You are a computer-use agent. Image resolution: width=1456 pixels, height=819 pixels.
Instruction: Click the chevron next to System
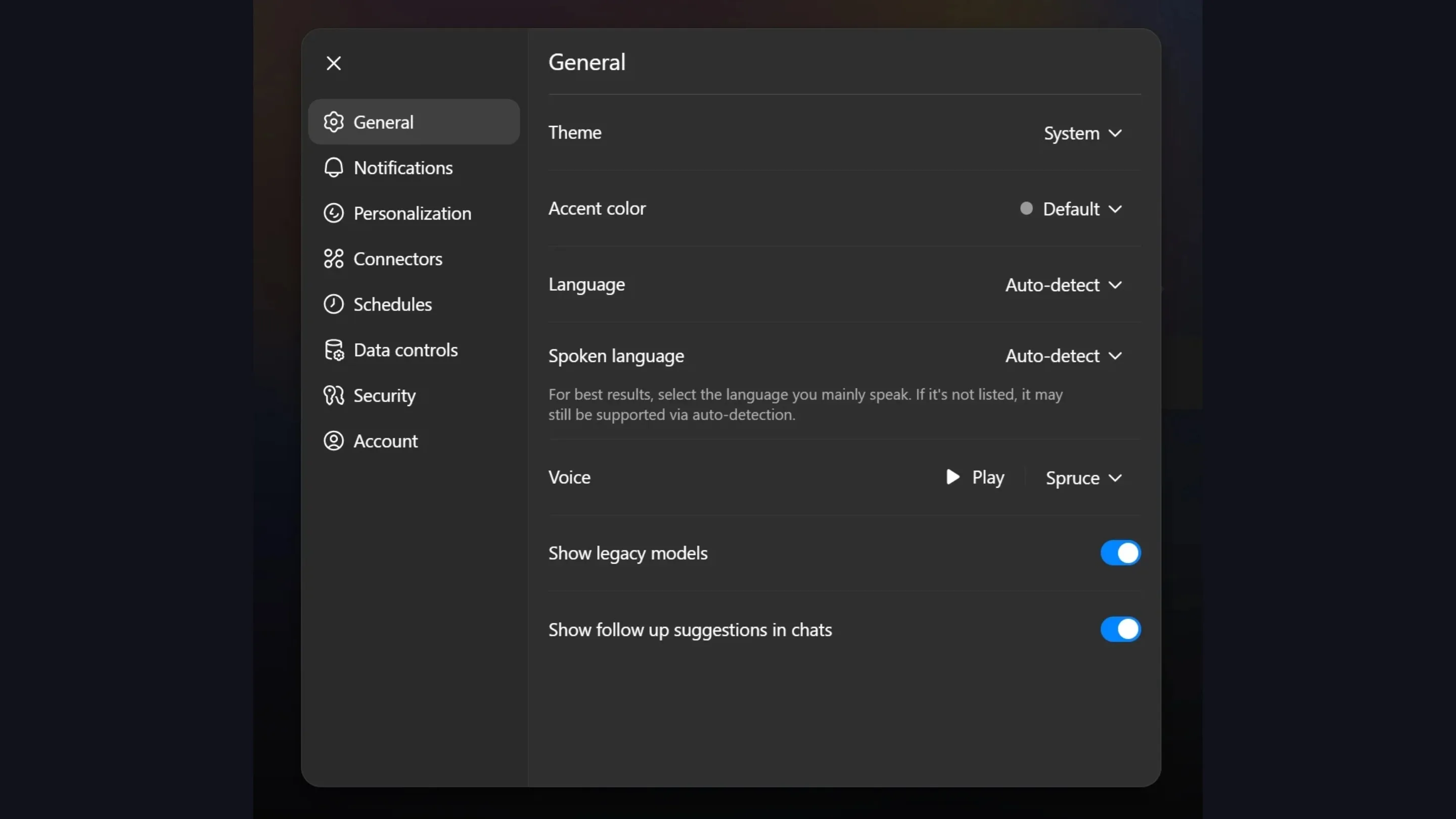tap(1115, 133)
